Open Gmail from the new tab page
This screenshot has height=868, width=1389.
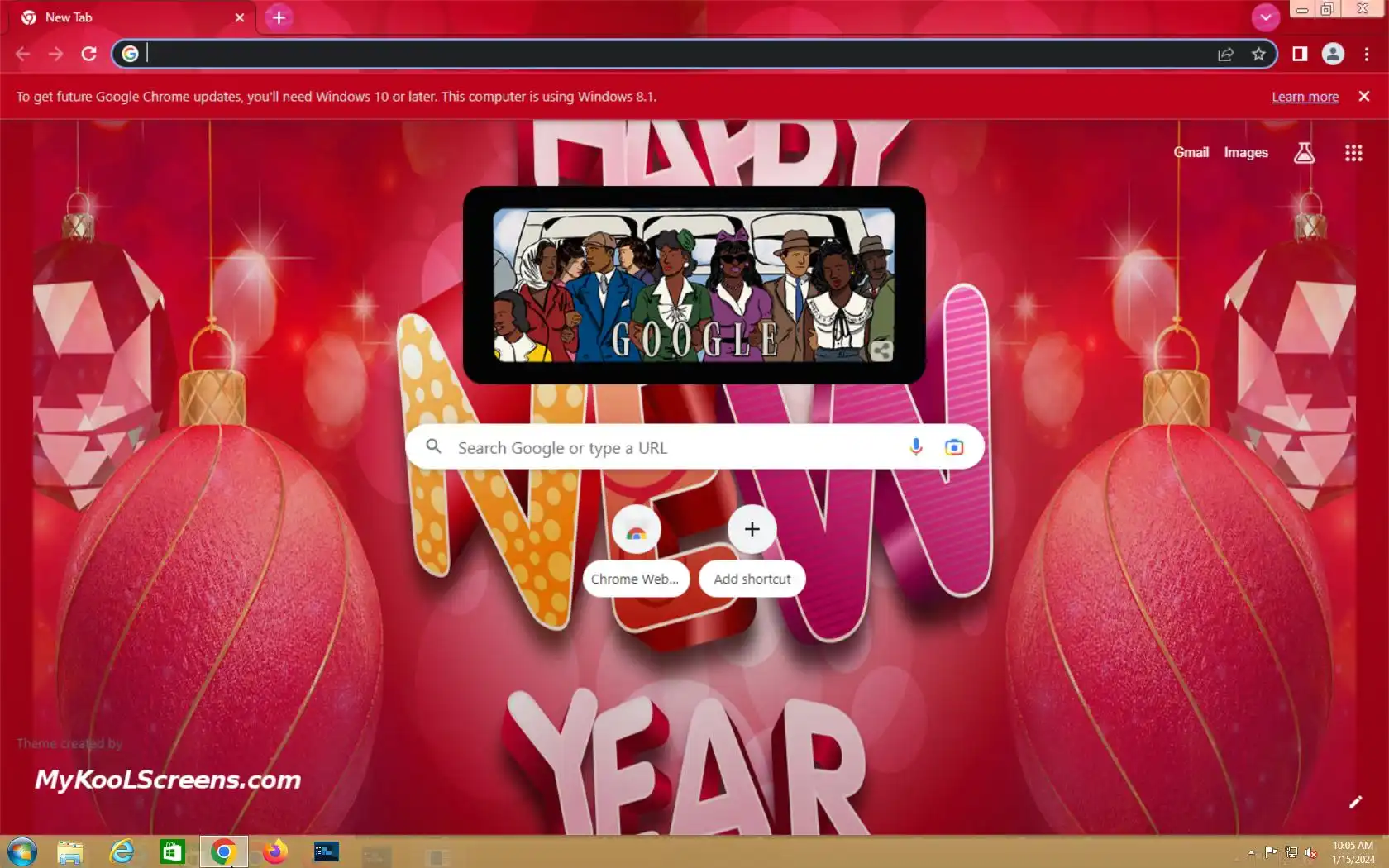[x=1191, y=152]
